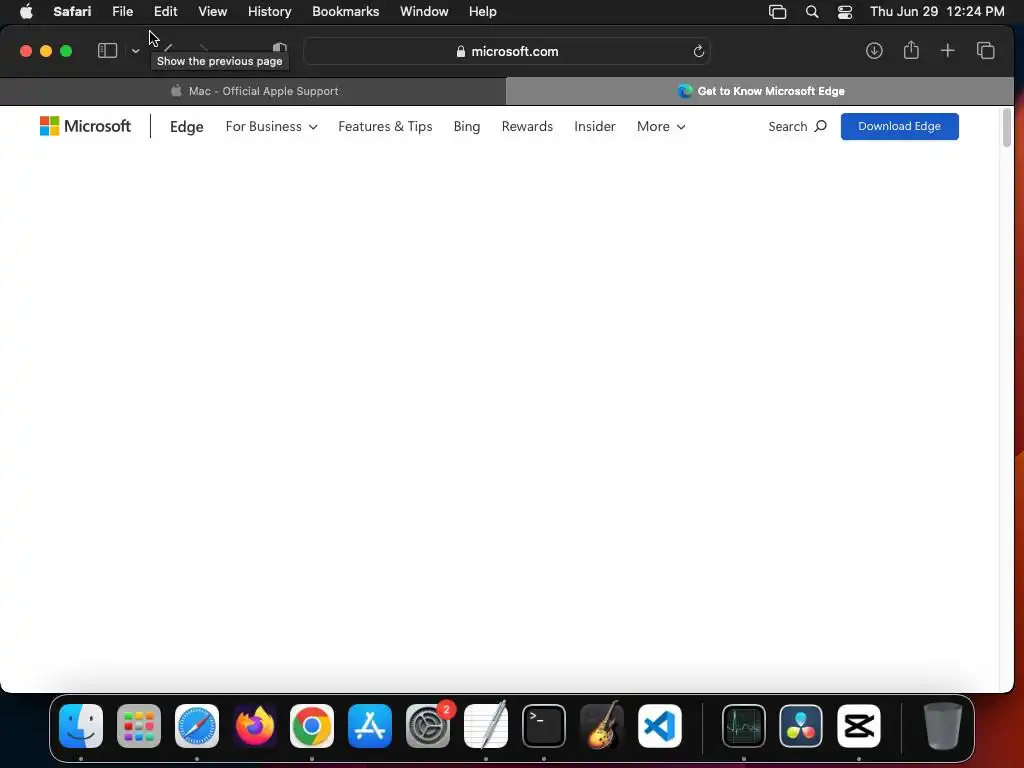This screenshot has width=1024, height=768.
Task: Open the Insider link
Action: point(595,127)
